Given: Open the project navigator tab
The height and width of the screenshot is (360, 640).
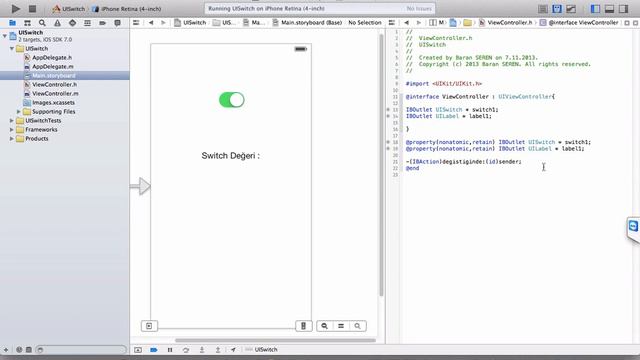Looking at the screenshot, I should 12,23.
